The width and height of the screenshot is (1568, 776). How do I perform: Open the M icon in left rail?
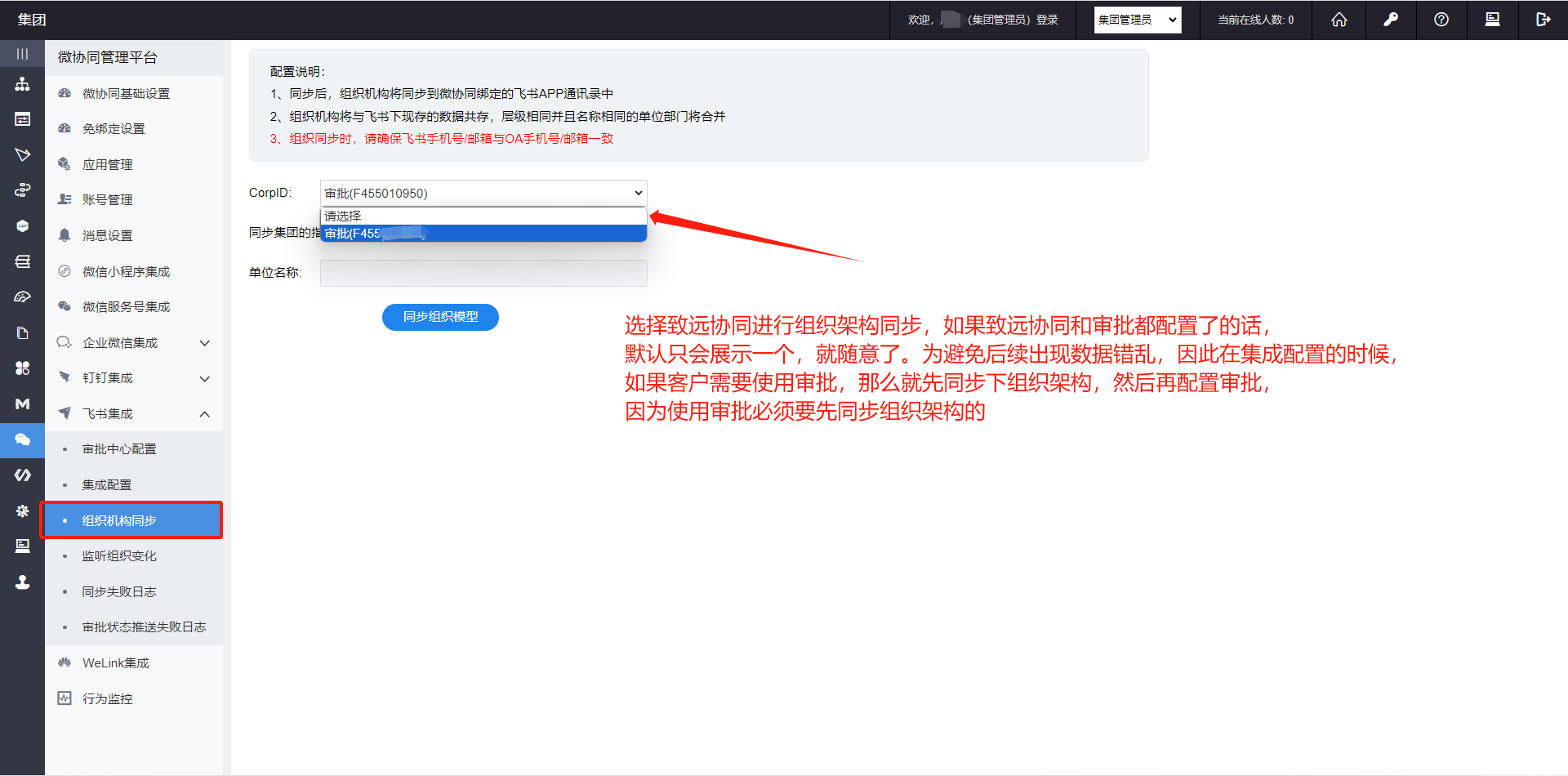pyautogui.click(x=22, y=404)
